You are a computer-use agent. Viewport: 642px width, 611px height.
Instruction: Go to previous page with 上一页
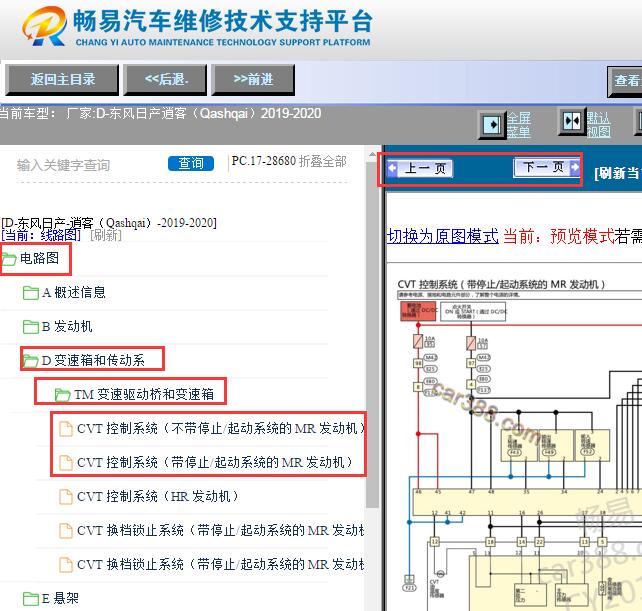coord(420,168)
